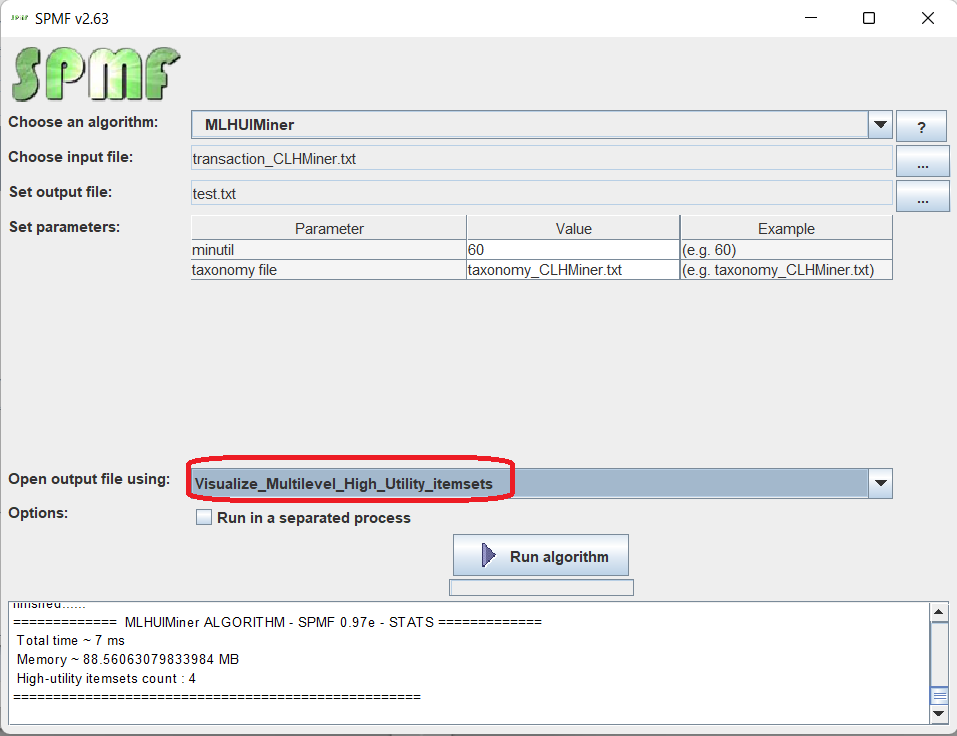Edit the taxonomy file value cell
This screenshot has height=736, width=957.
click(572, 270)
